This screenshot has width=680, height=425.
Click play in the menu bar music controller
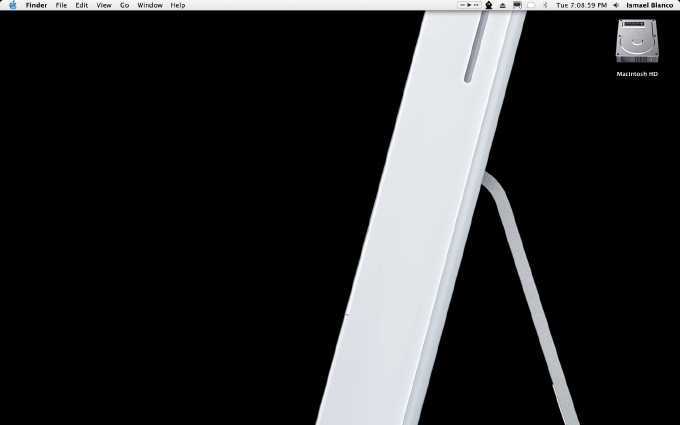pos(469,5)
